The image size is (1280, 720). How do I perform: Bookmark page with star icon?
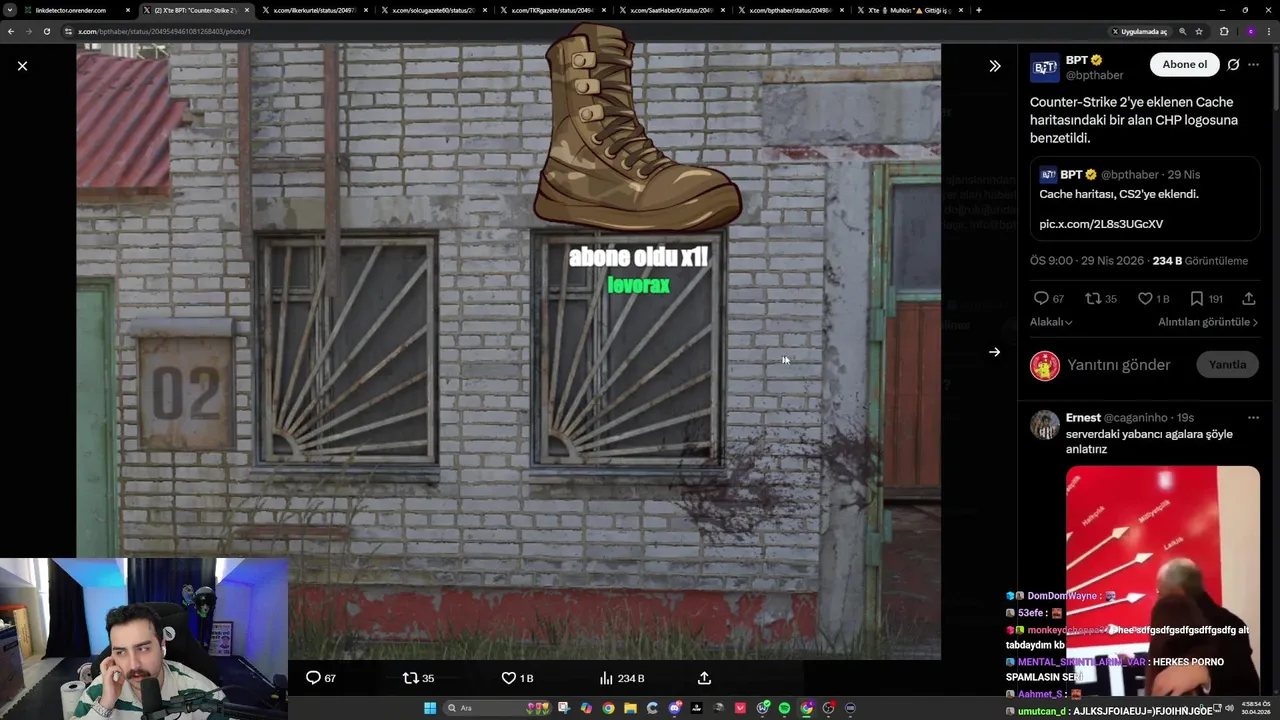1199,31
